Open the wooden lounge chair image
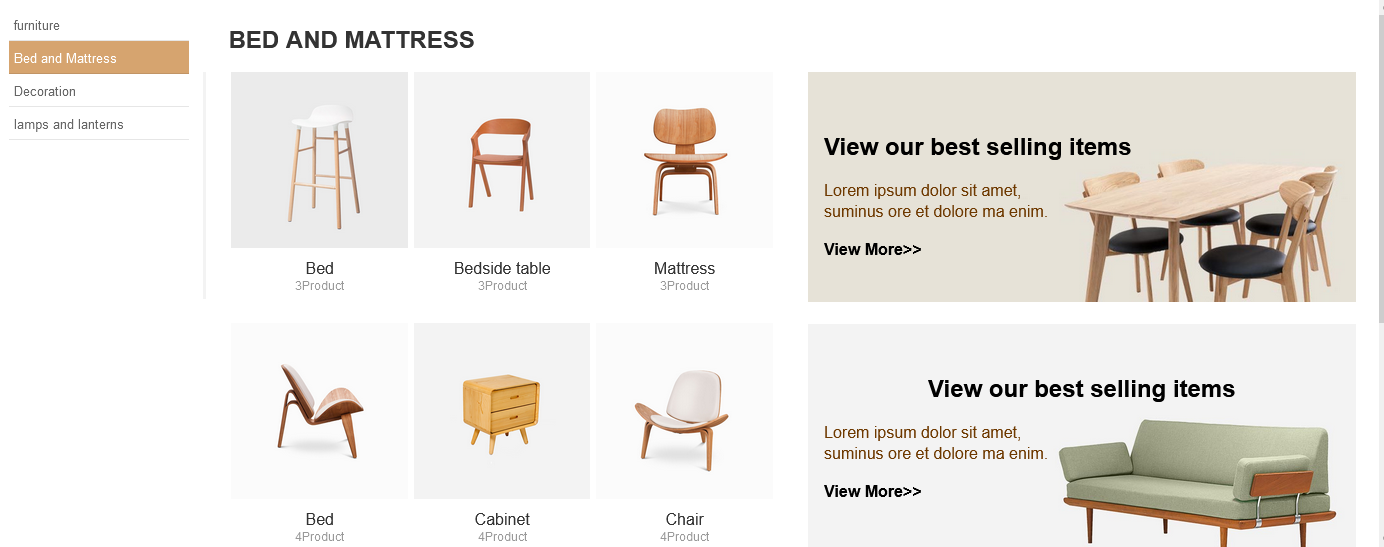 (684, 160)
